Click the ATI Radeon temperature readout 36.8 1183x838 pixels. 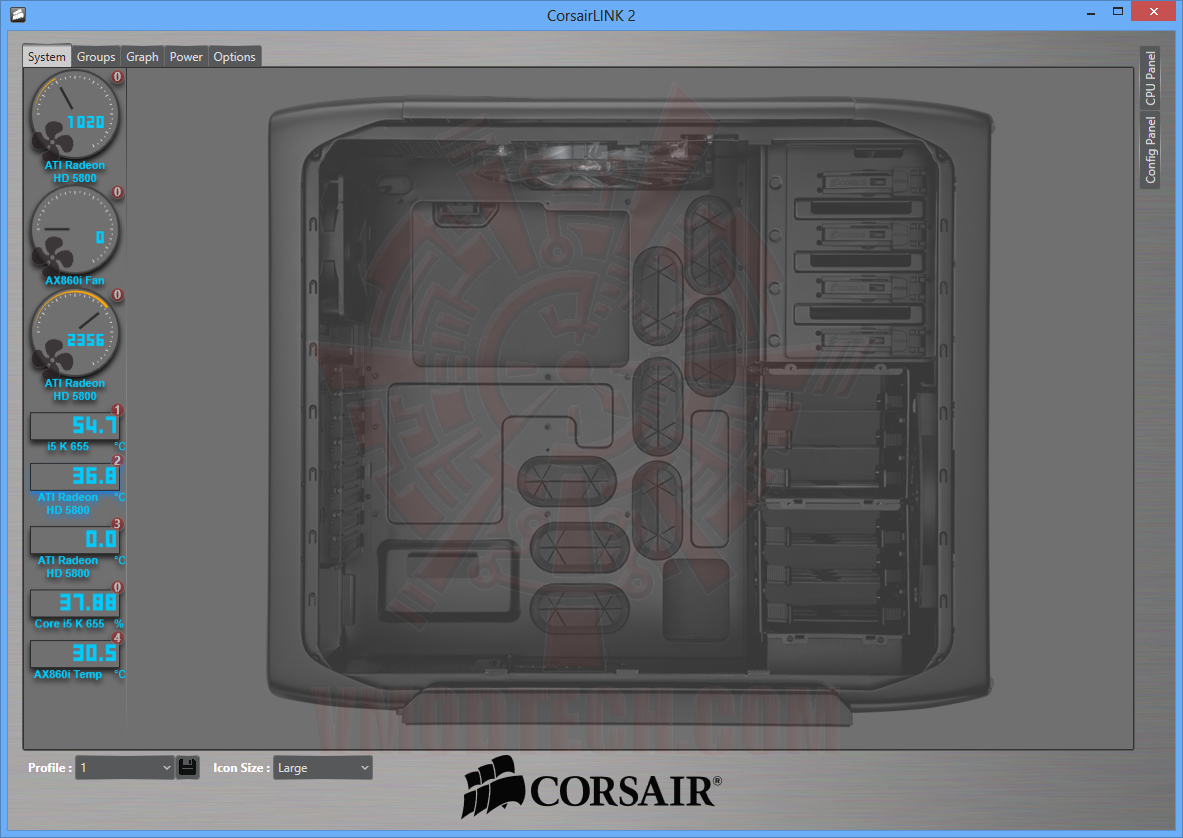coord(75,476)
